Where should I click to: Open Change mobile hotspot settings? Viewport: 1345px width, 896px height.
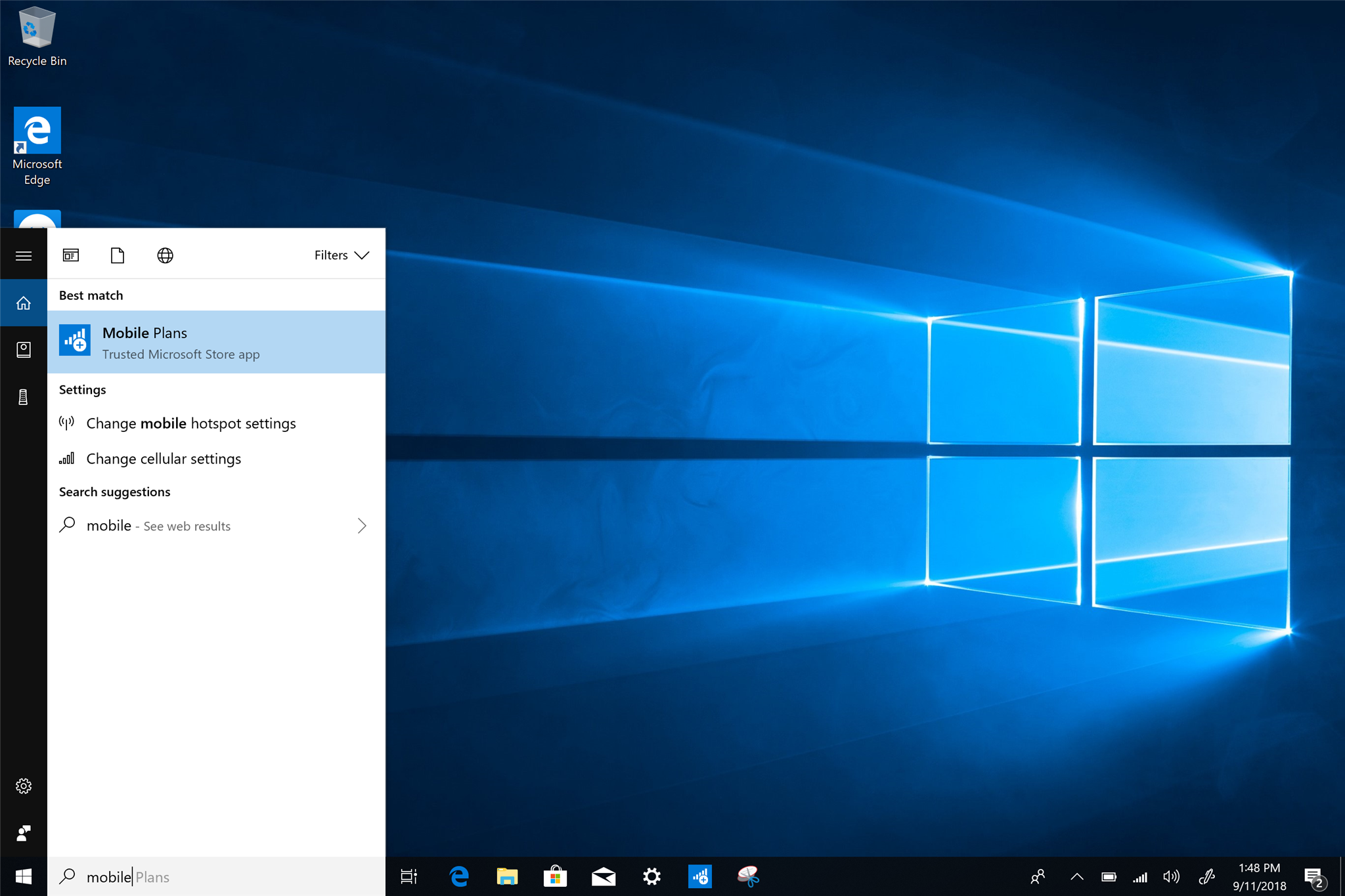point(216,423)
